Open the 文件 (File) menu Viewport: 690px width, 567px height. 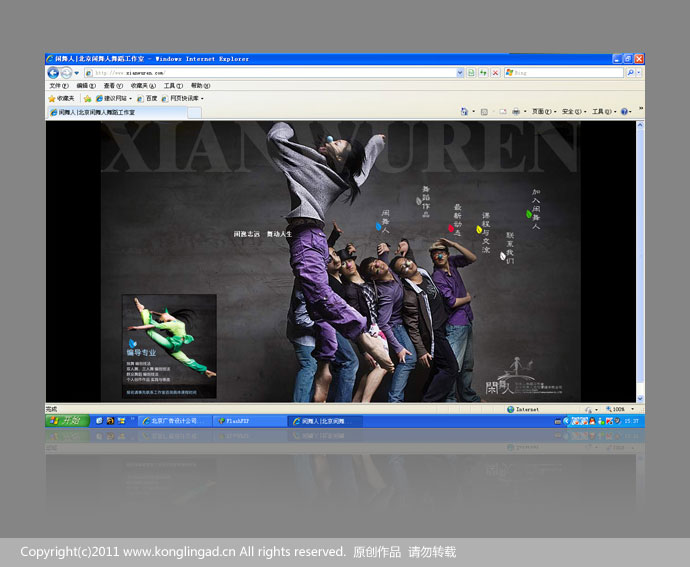click(x=58, y=86)
